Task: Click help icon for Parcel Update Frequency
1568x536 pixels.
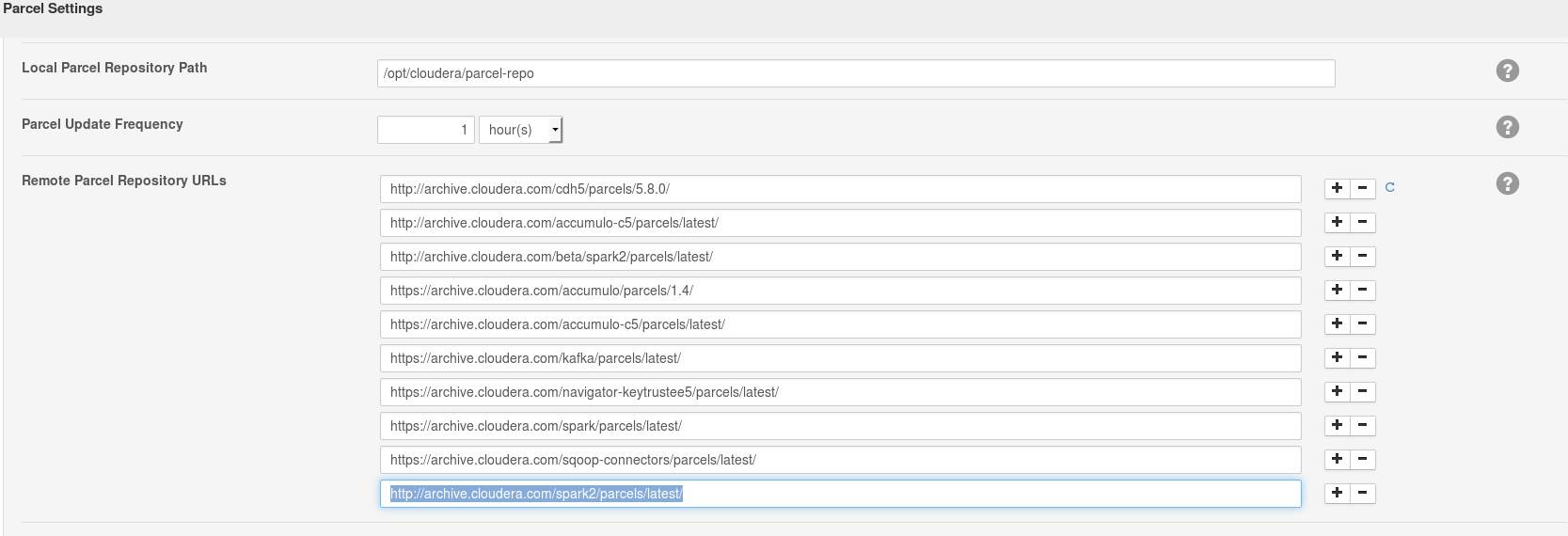Action: tap(1507, 127)
